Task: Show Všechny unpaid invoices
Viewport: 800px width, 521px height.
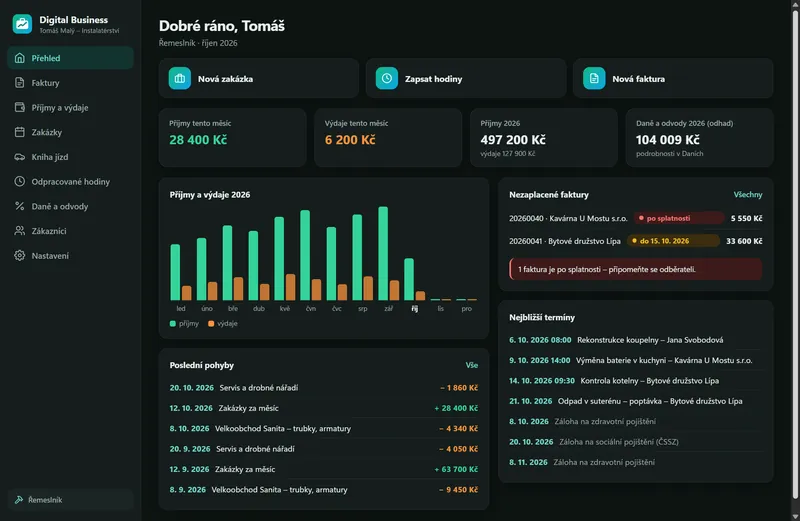Action: pyautogui.click(x=747, y=194)
